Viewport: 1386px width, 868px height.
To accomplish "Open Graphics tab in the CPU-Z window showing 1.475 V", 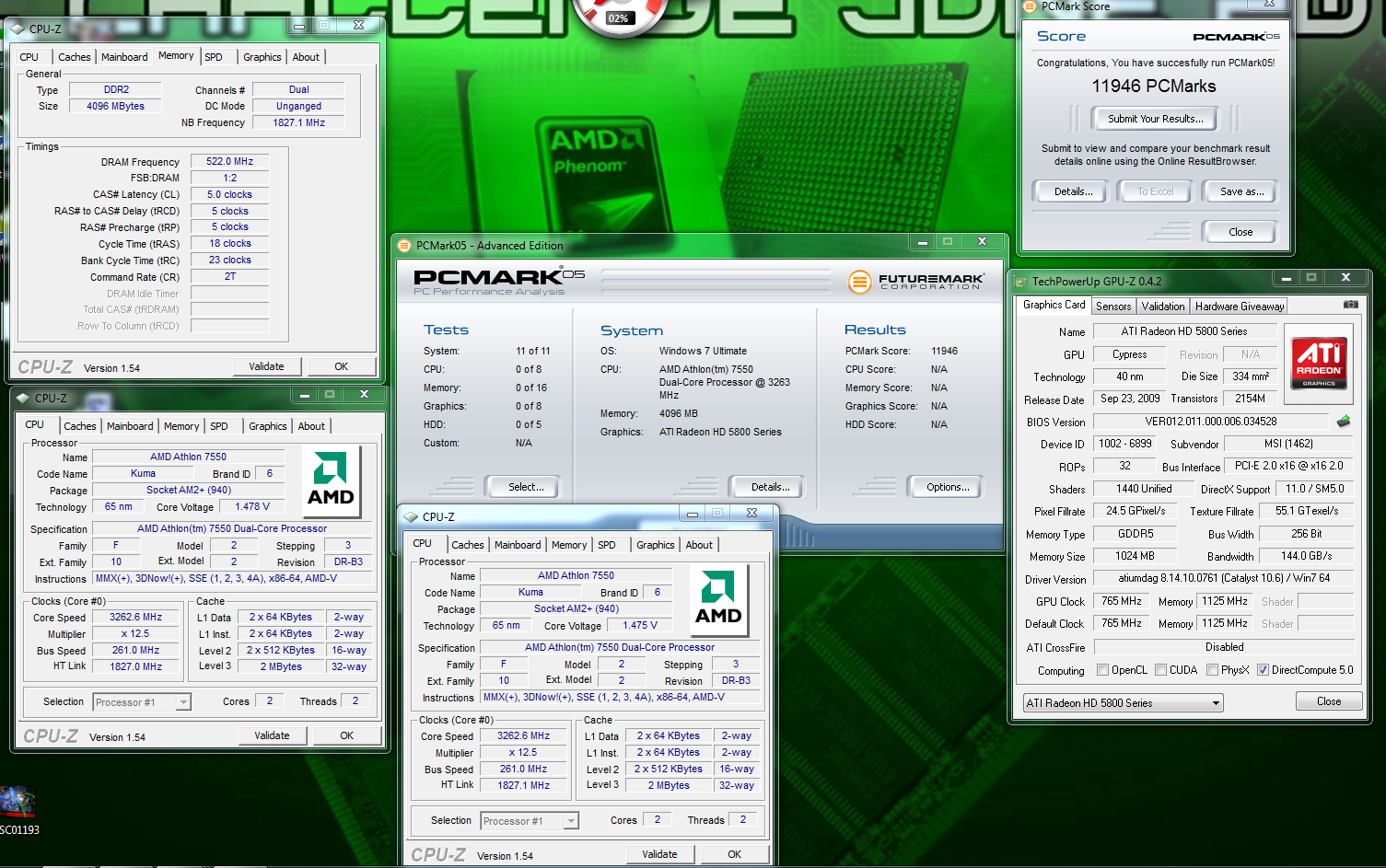I will click(656, 545).
